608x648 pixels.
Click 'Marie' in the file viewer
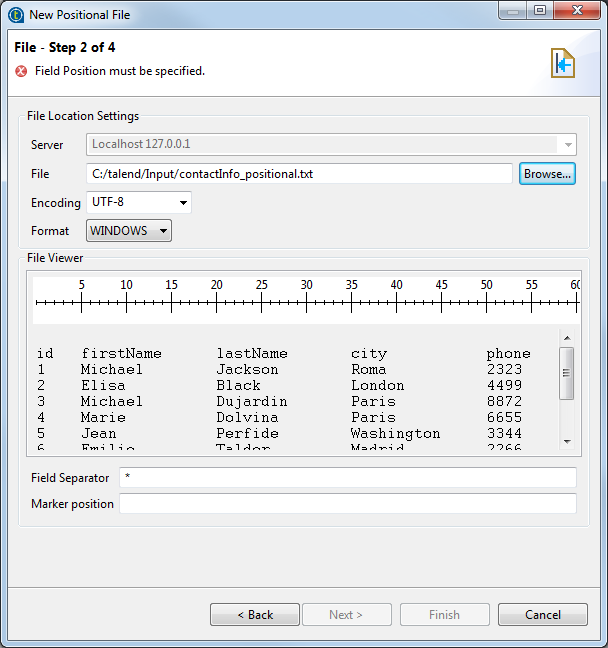coord(103,417)
